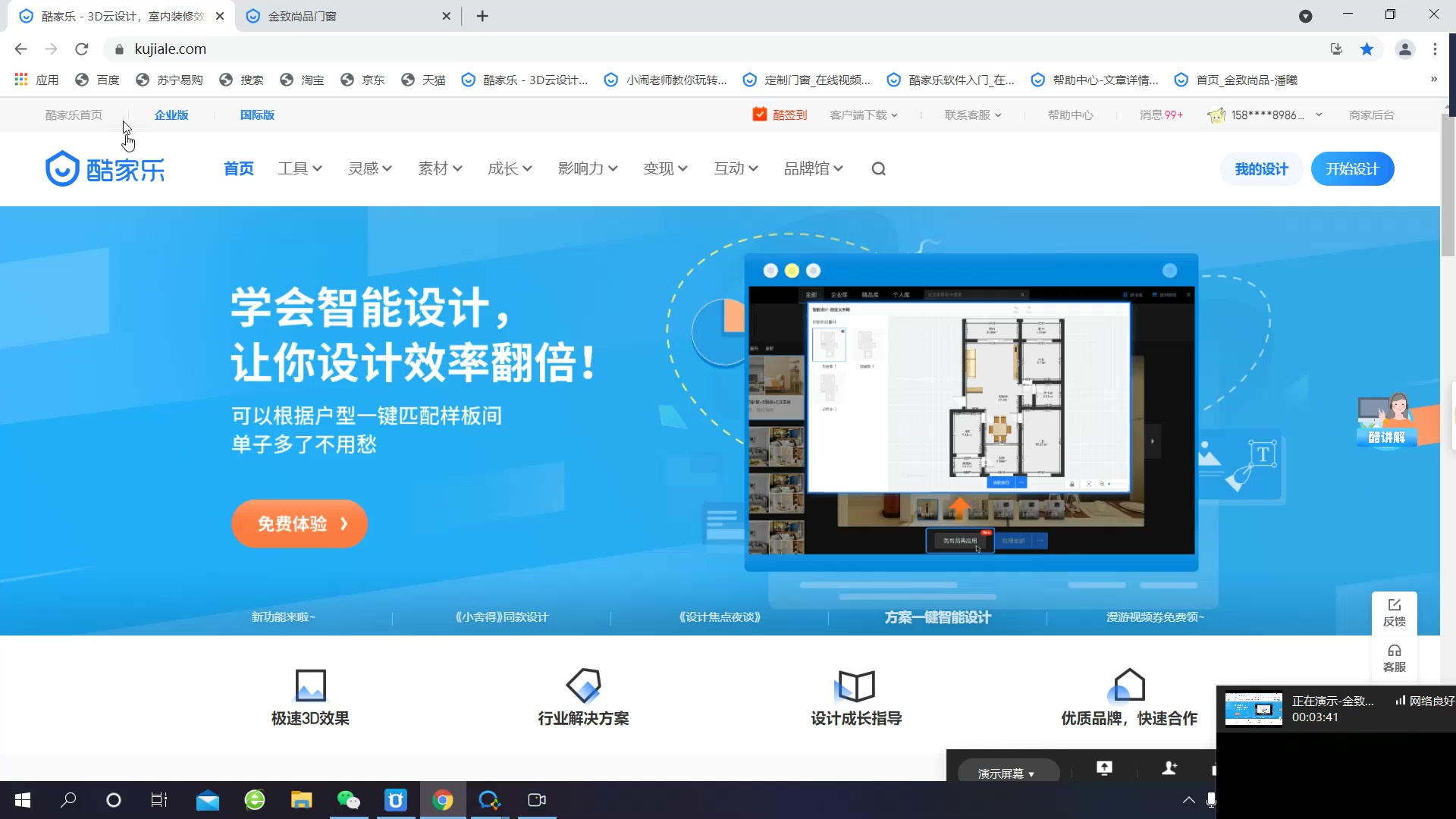Click the install app icon in address bar
The image size is (1456, 819).
click(1336, 49)
